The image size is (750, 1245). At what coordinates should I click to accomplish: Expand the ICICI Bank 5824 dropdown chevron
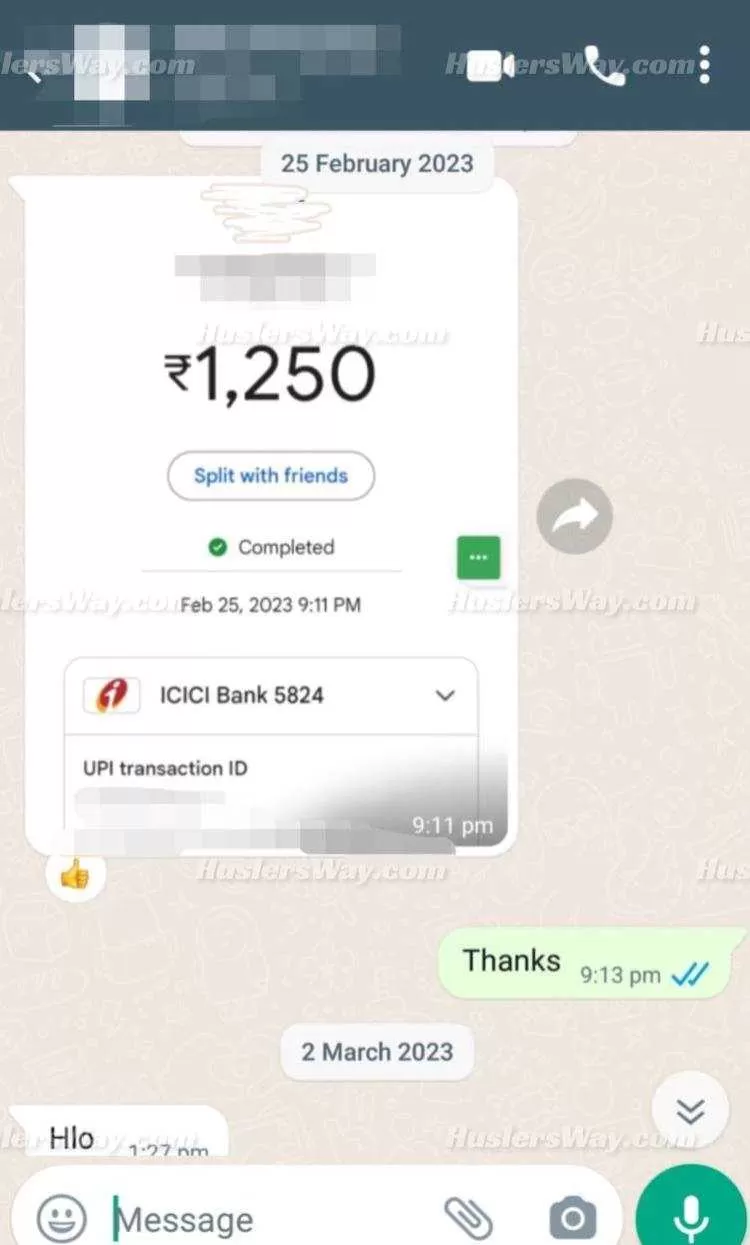pos(446,696)
